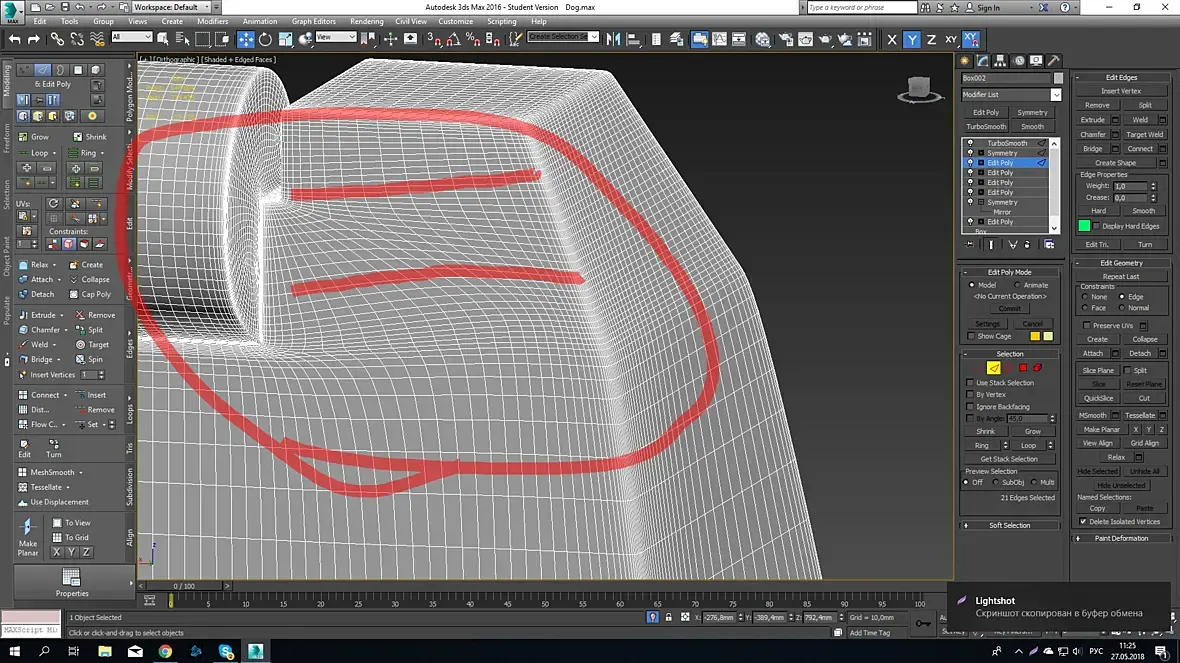Activate the Rotate tool in the toolbar

point(265,39)
